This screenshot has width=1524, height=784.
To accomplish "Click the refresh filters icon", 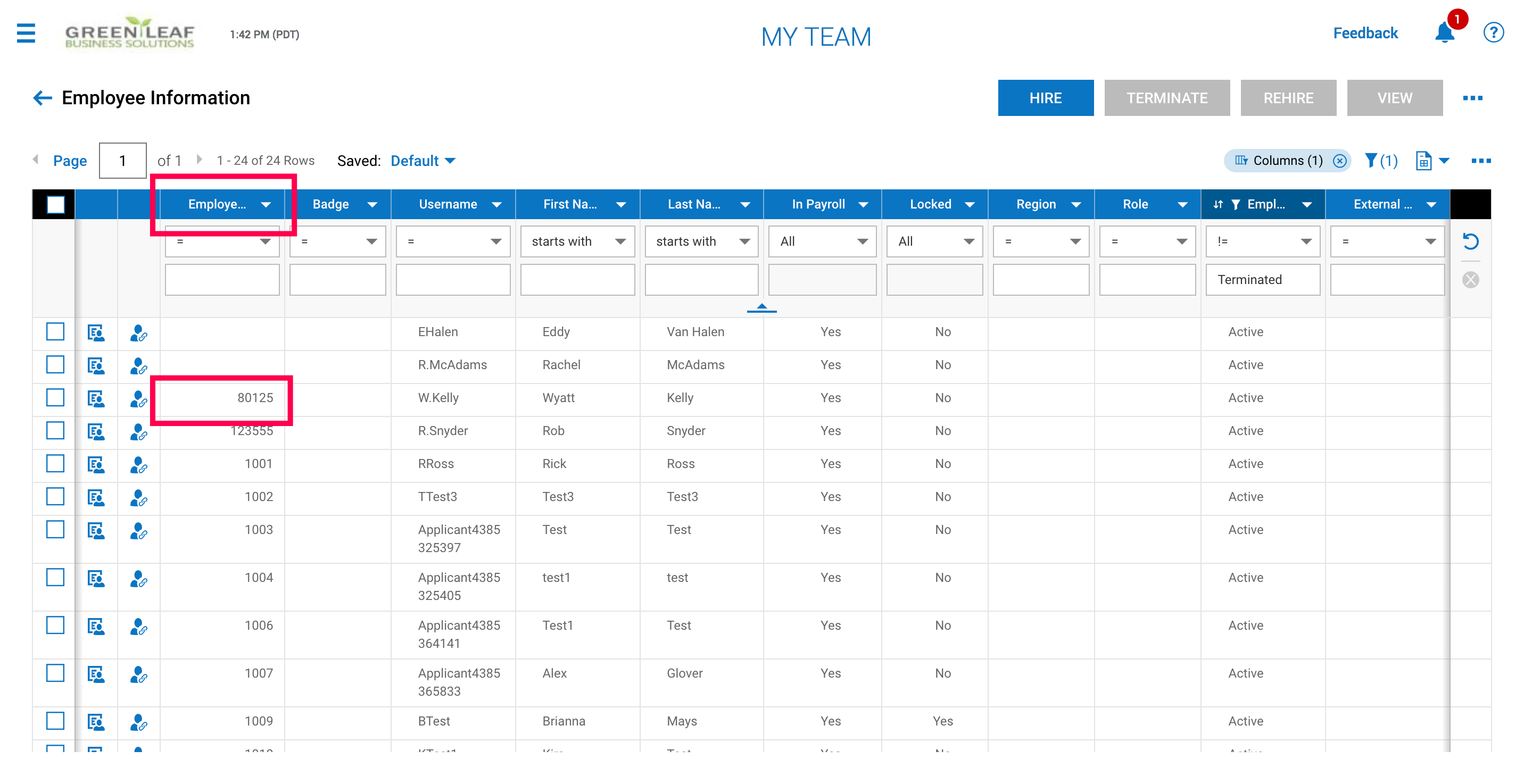I will coord(1470,241).
